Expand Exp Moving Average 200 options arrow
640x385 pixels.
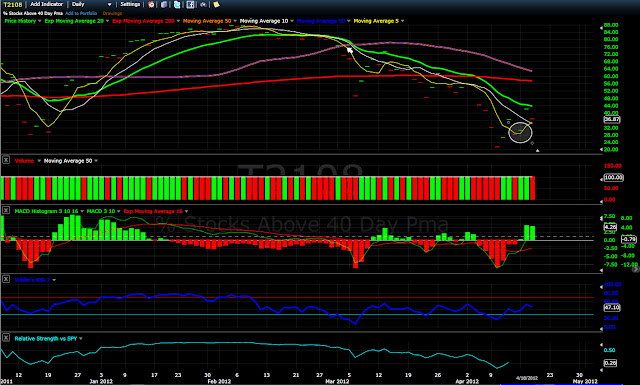[x=178, y=21]
